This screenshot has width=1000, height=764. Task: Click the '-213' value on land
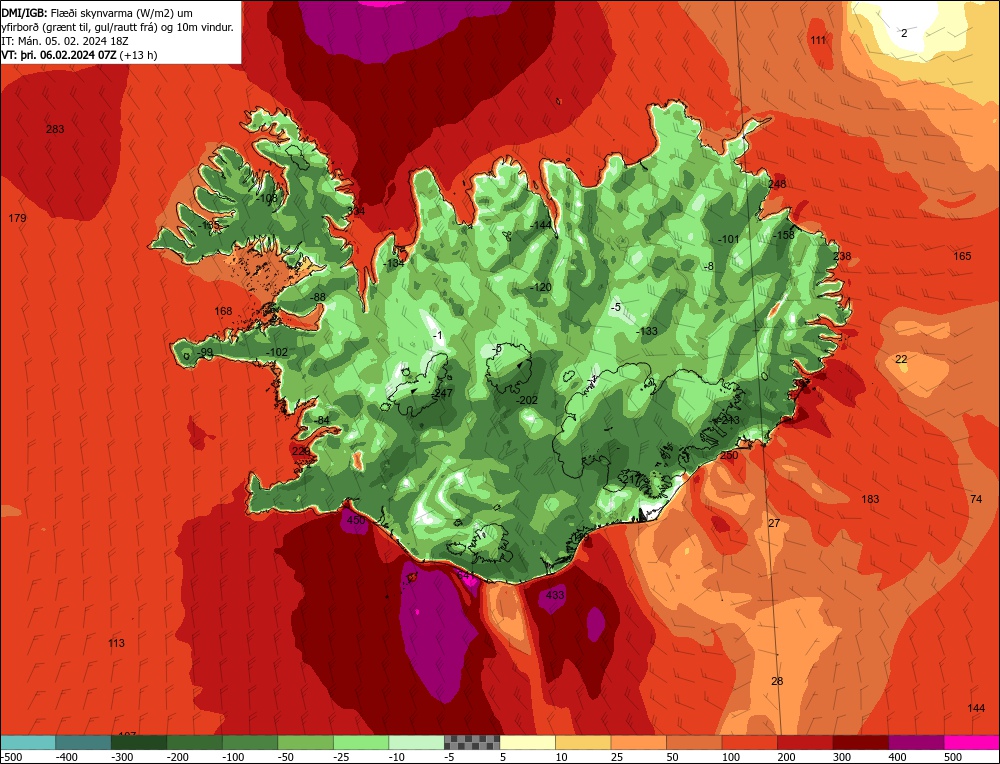[x=727, y=420]
